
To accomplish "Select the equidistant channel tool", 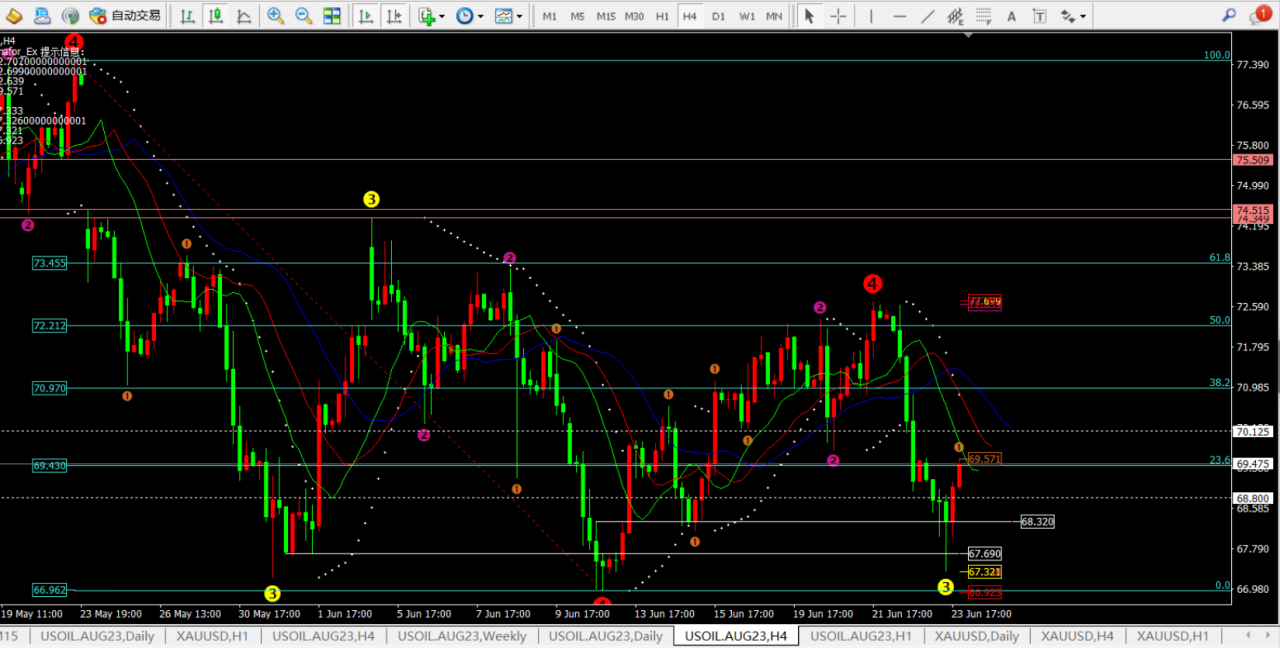I will click(956, 16).
